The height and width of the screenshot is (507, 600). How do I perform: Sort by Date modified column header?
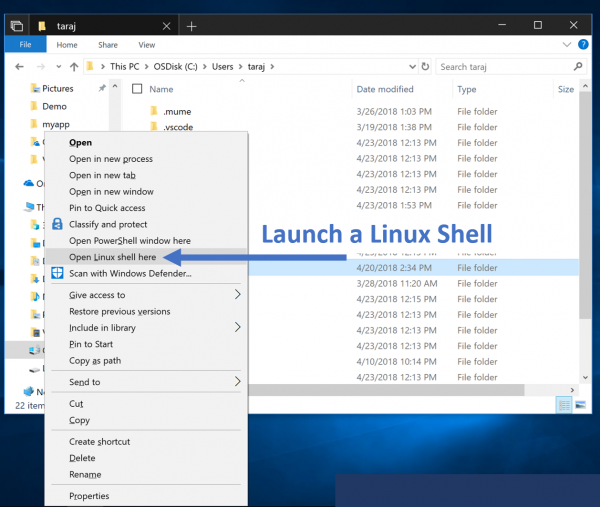coord(385,89)
